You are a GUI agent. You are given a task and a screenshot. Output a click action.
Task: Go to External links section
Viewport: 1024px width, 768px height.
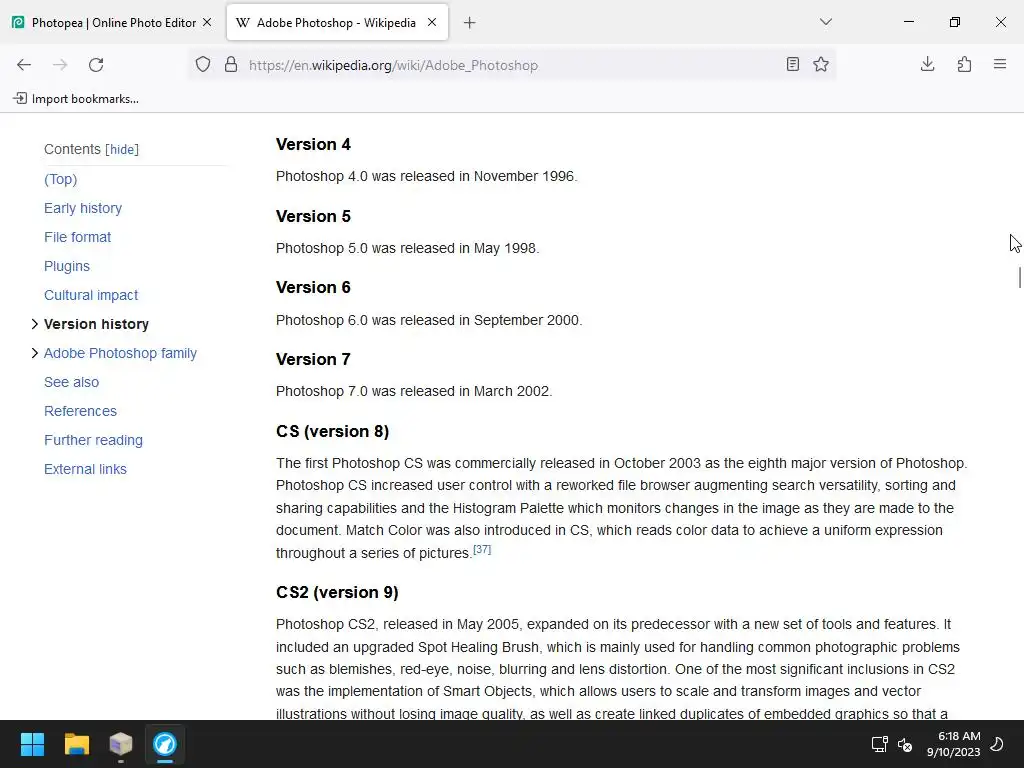pos(85,469)
